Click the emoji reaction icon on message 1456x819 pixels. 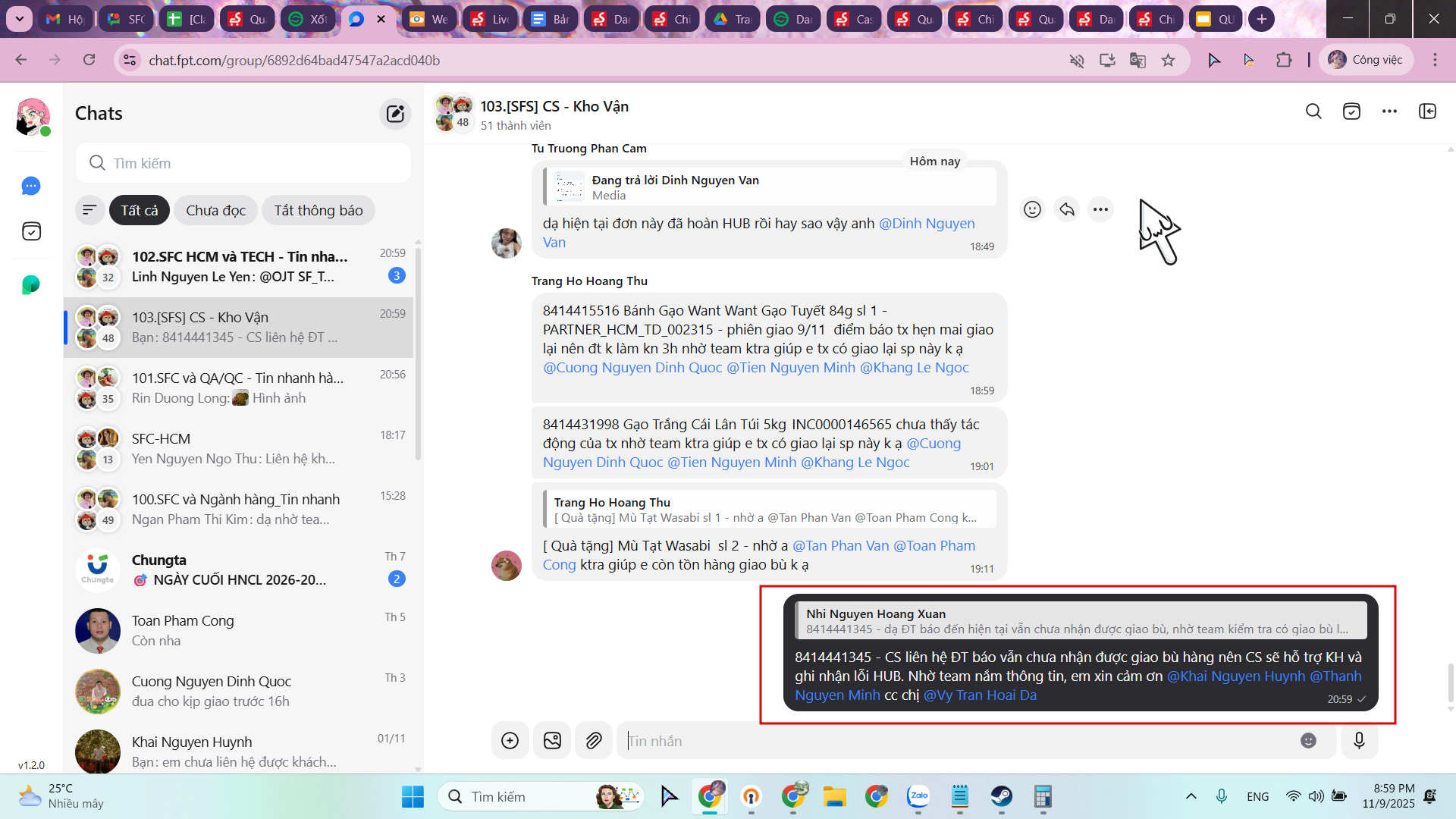click(x=1032, y=209)
